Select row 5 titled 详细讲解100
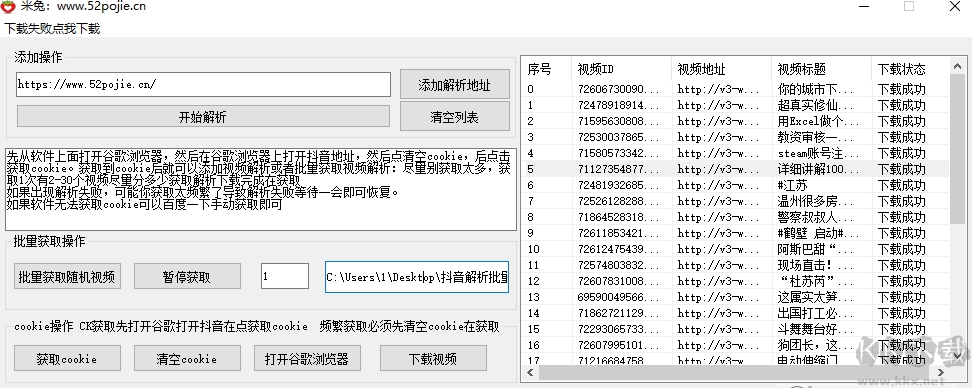The height and width of the screenshot is (388, 972). [735, 169]
